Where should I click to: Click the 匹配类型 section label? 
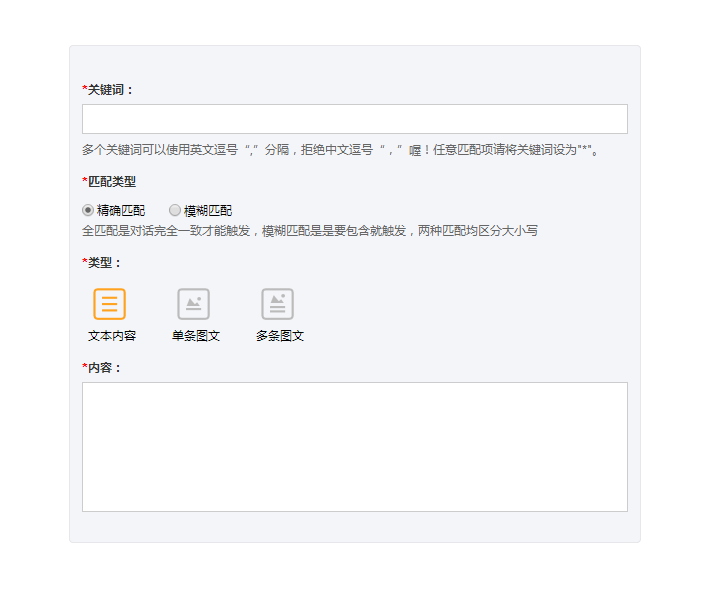pyautogui.click(x=112, y=182)
